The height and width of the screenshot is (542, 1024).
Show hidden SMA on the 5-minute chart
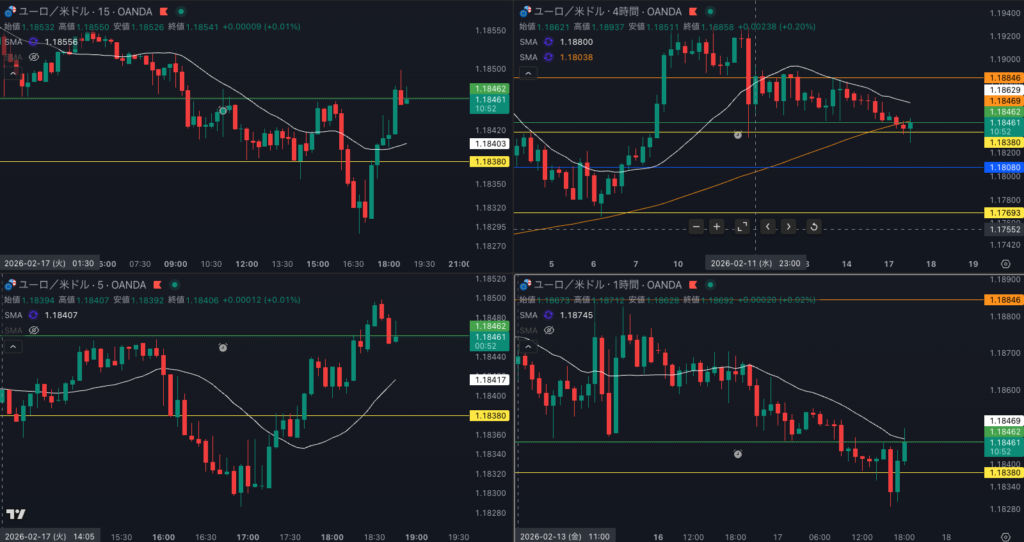pyautogui.click(x=33, y=330)
